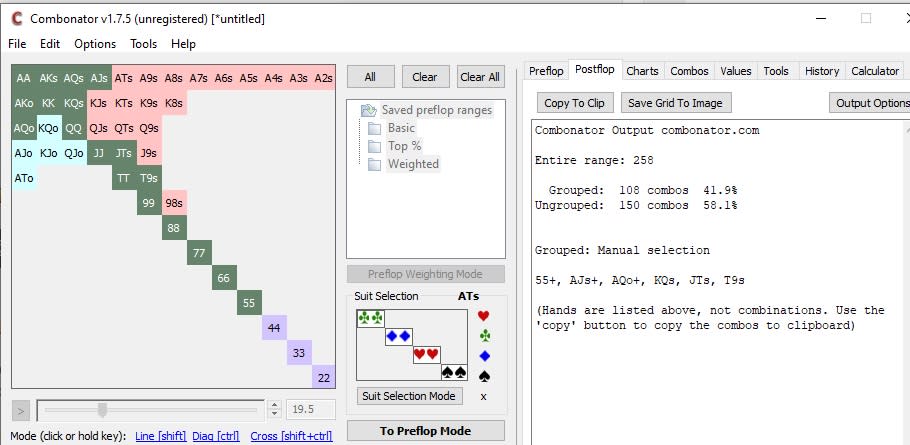The width and height of the screenshot is (910, 445).
Task: Toggle the spades-spades suit combo cell
Action: pos(454,372)
